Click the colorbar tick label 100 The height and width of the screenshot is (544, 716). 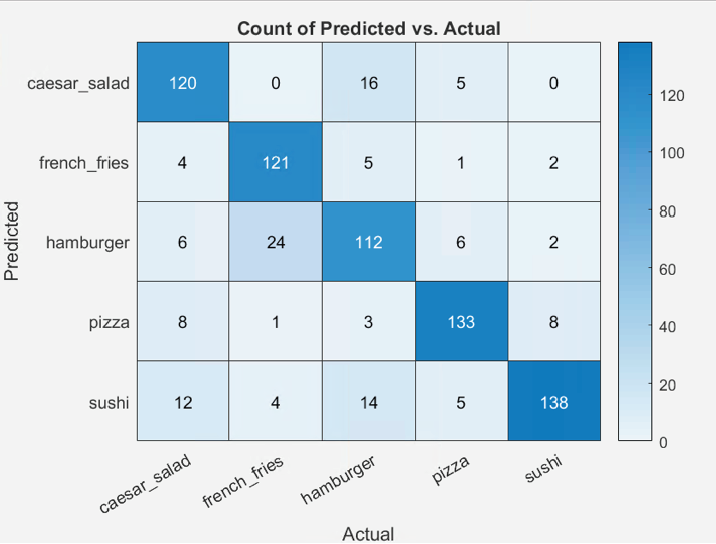coord(672,154)
